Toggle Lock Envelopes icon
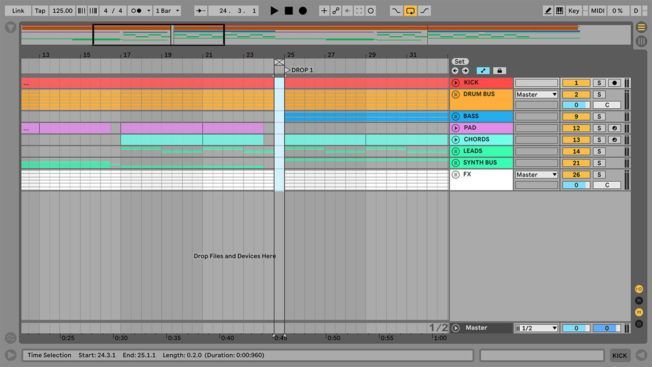Viewport: 652px width, 367px height. [499, 71]
